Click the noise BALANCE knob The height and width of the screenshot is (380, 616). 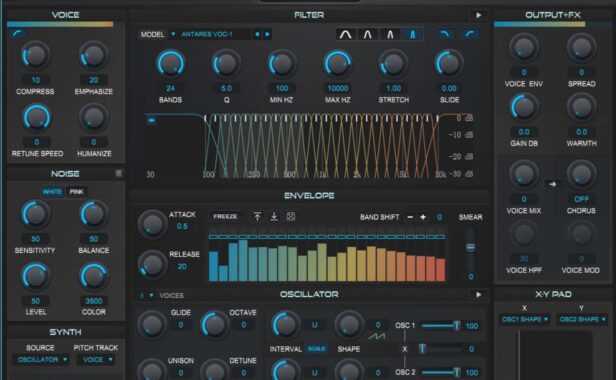pos(94,215)
